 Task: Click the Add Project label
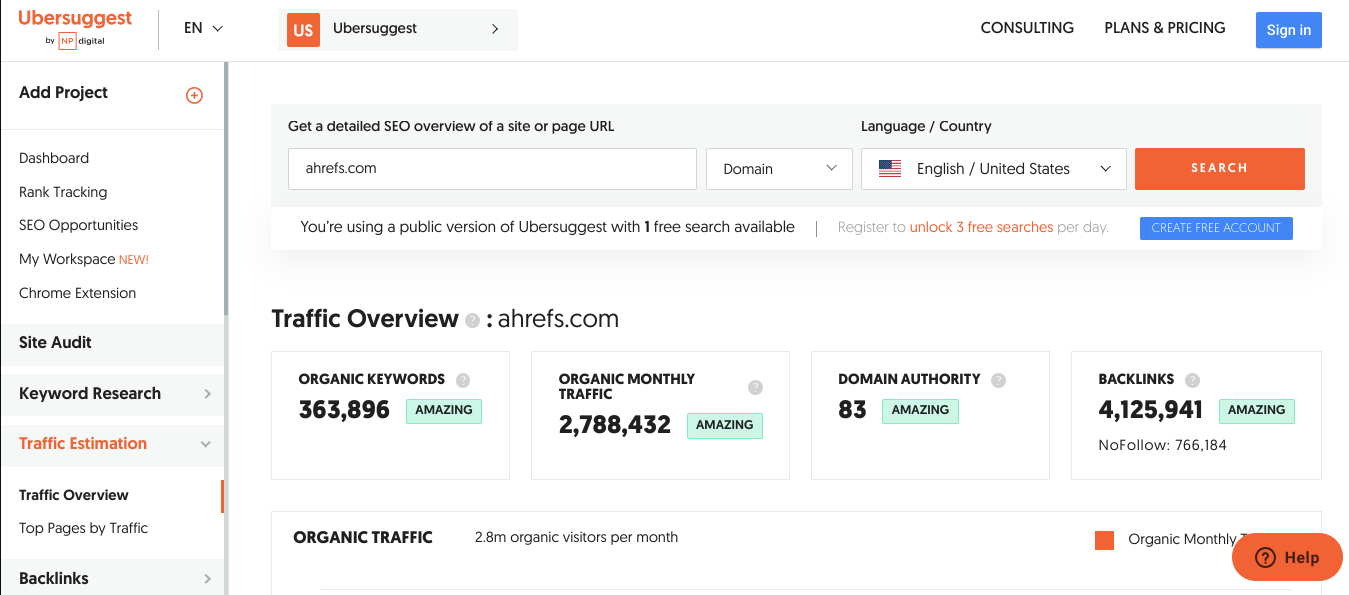63,93
